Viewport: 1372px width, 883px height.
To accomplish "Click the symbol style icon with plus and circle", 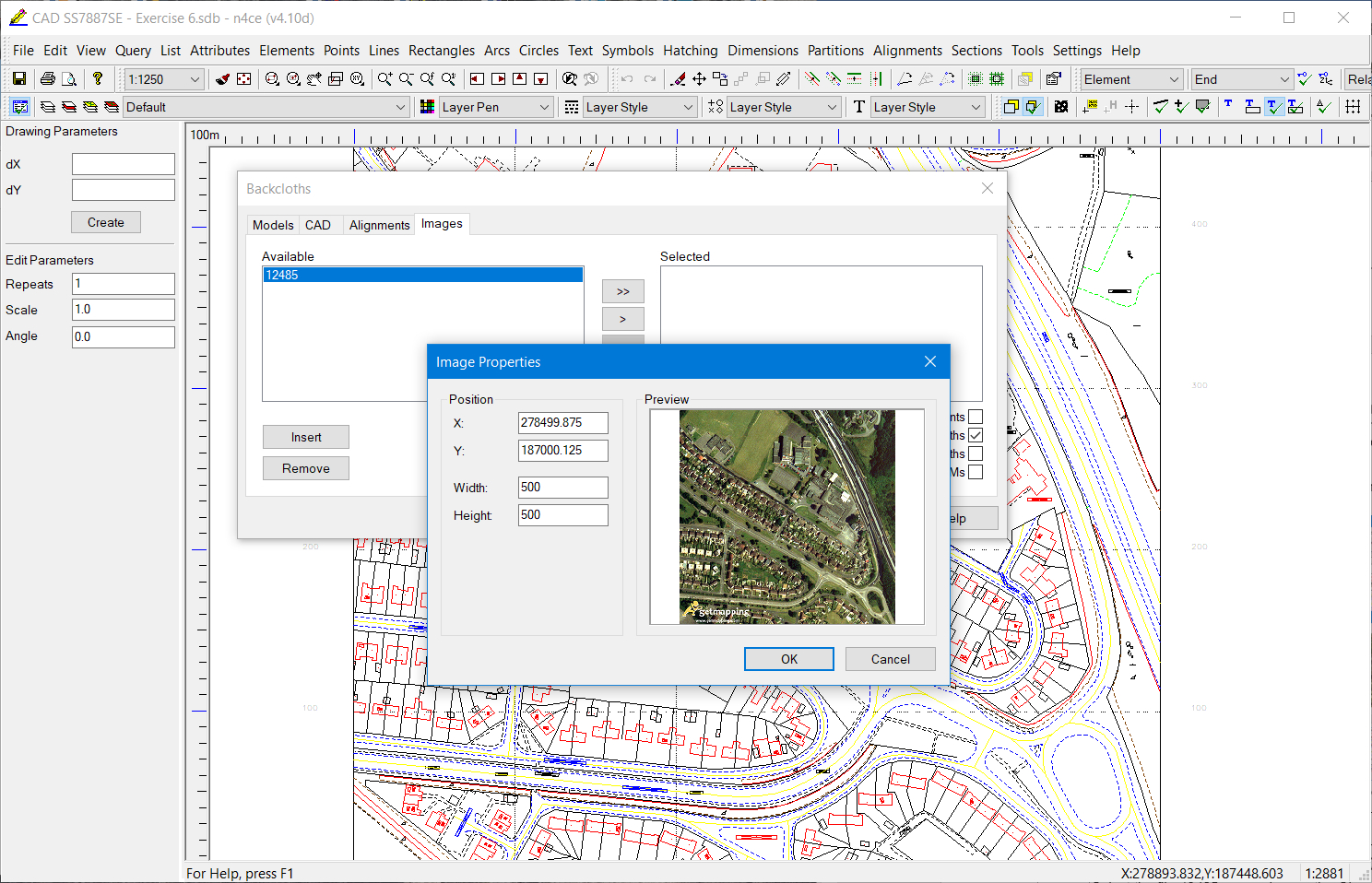I will (x=716, y=107).
